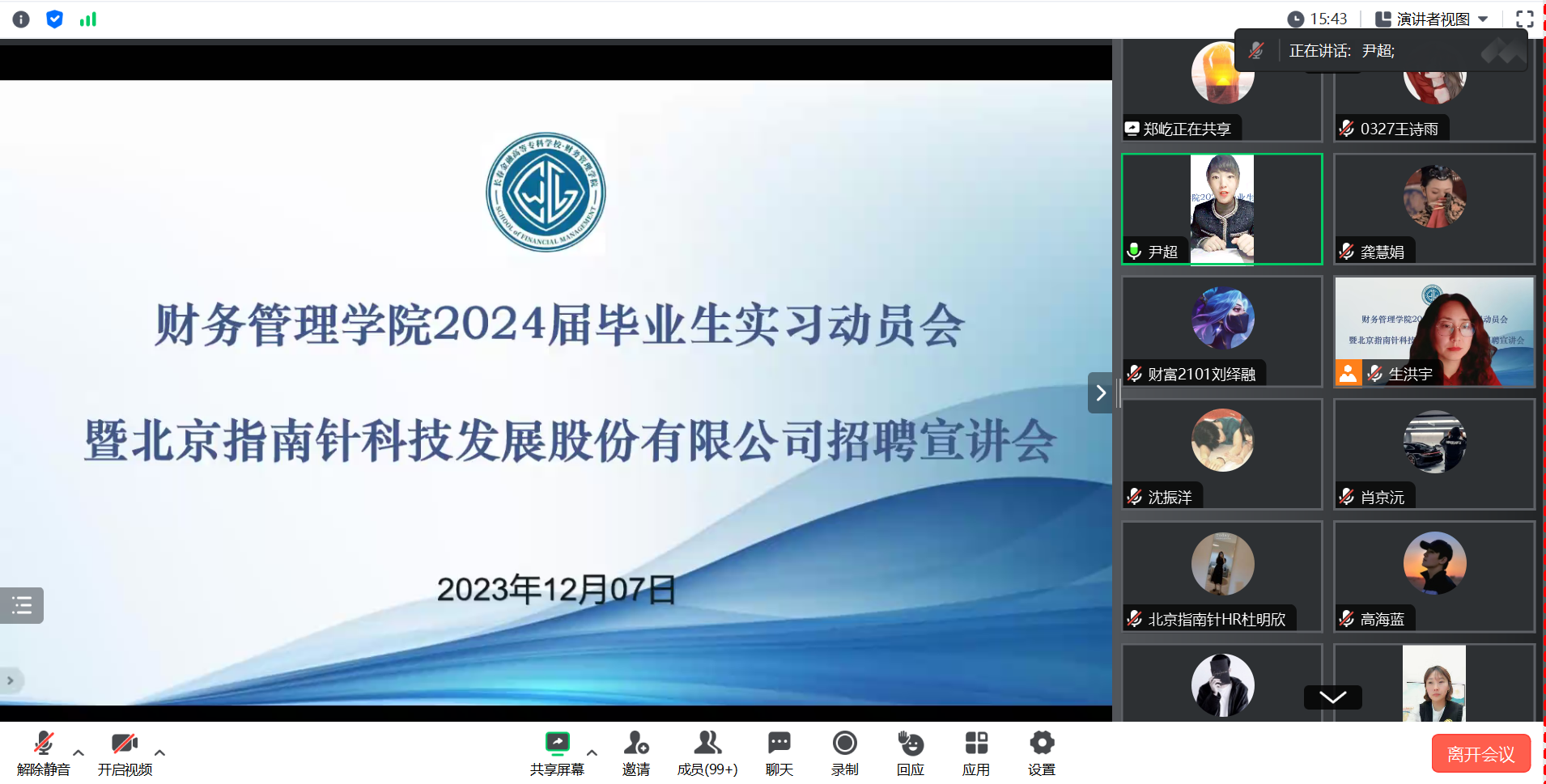1546x784 pixels.
Task: Click 0327王诗雨 participant tile
Action: pyautogui.click(x=1434, y=91)
